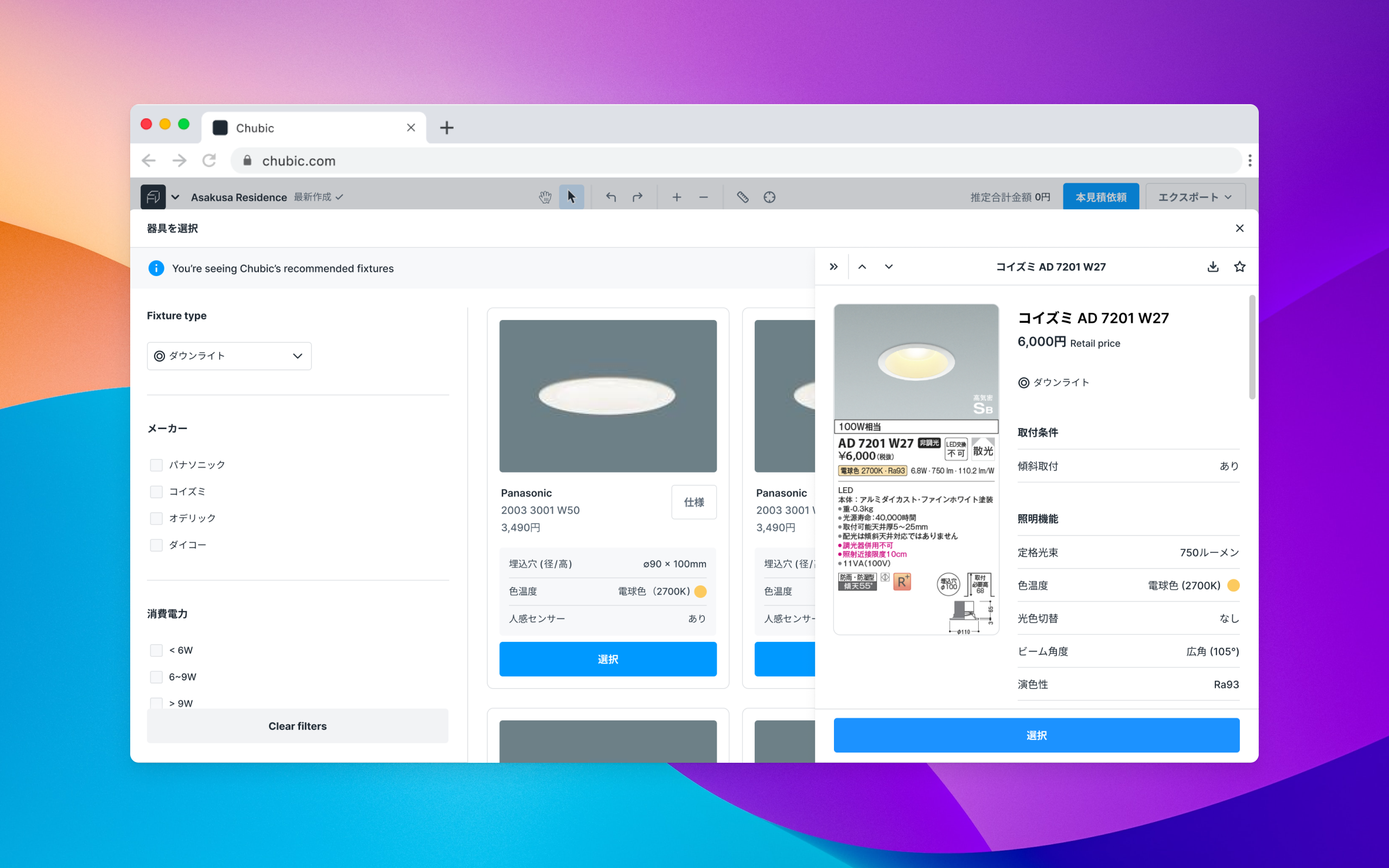1389x868 pixels.
Task: Click the 本見積依頼 button
Action: tap(1101, 196)
